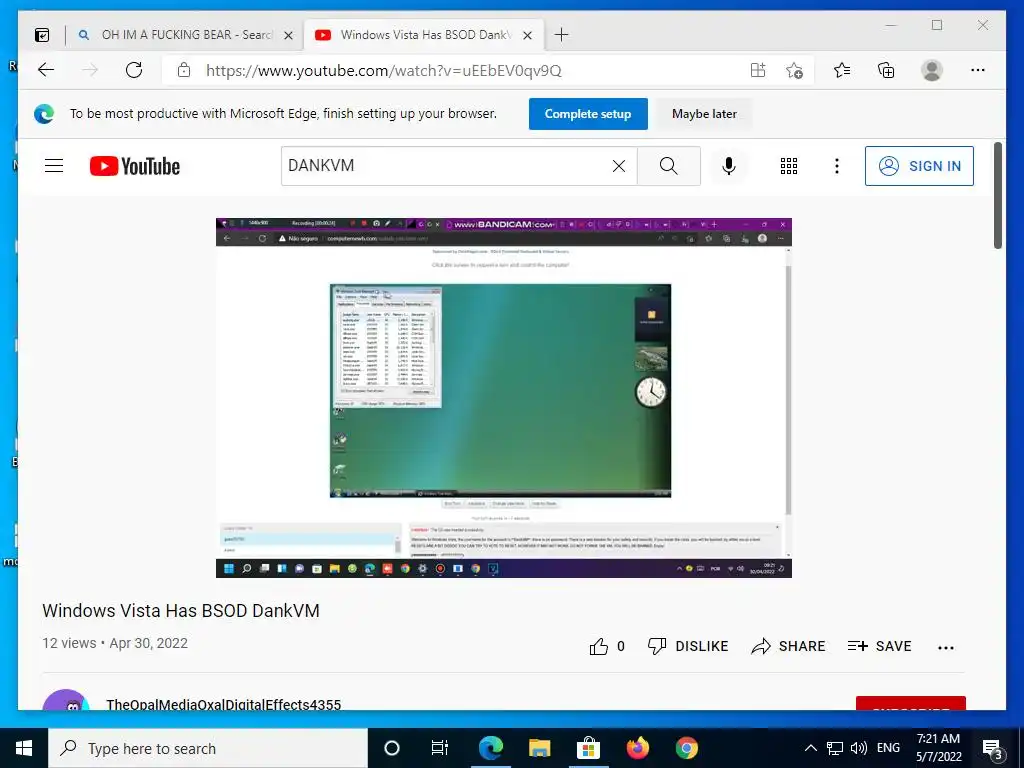Switch input language ENG
Screen dimensions: 1024x768
click(x=888, y=748)
